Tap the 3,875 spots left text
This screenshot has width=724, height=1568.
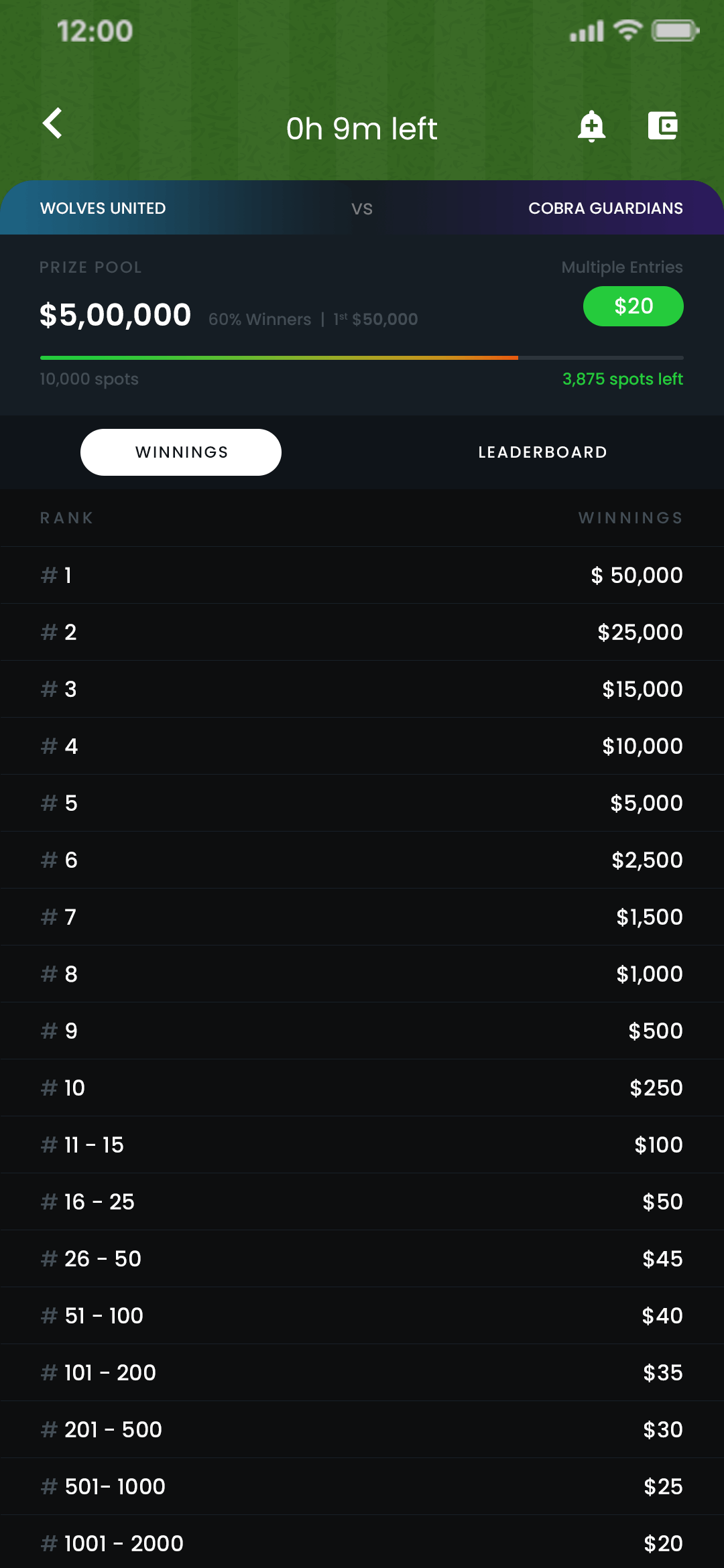pyautogui.click(x=622, y=379)
